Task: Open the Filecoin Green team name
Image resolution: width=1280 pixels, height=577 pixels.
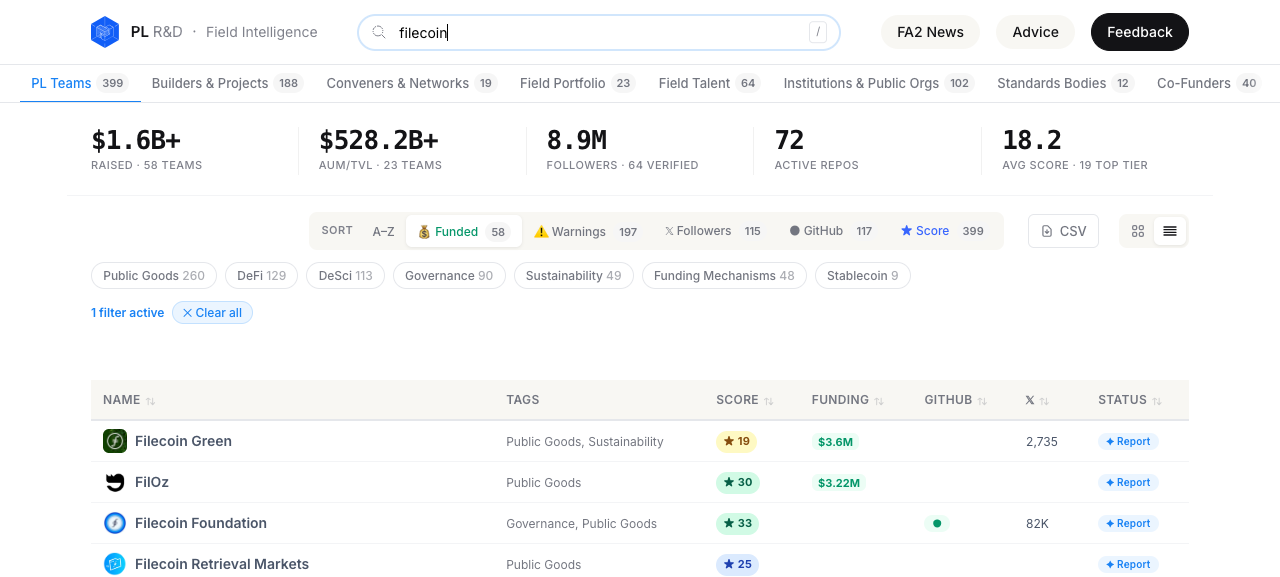Action: point(183,441)
